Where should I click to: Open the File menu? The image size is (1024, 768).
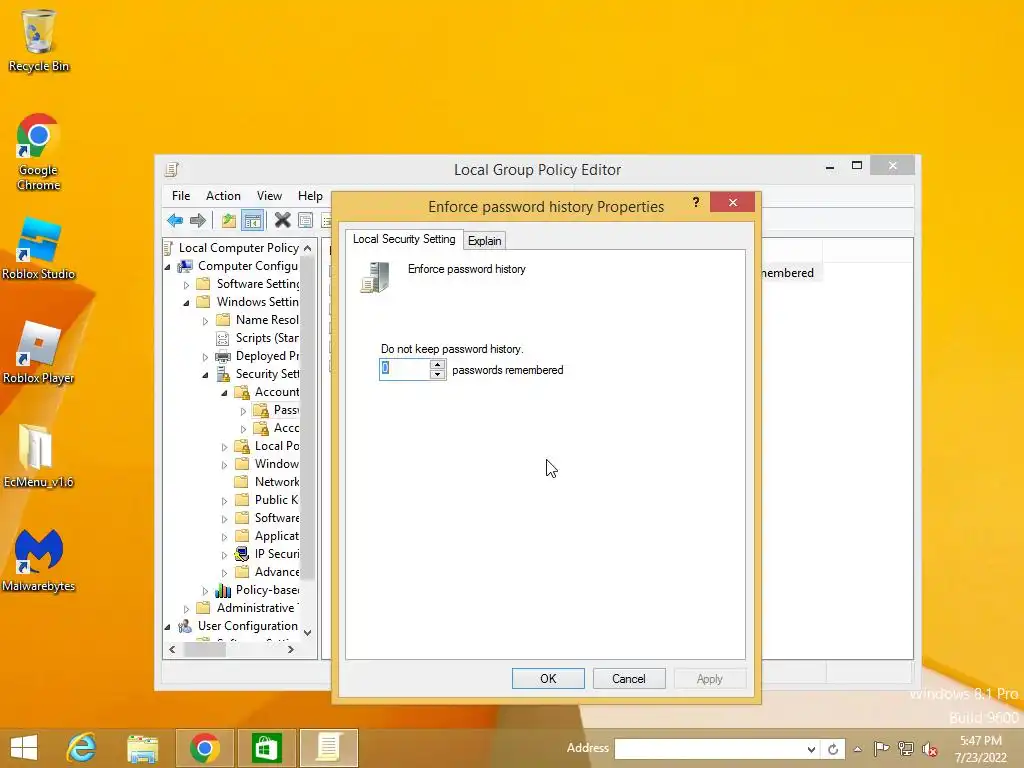tap(181, 195)
